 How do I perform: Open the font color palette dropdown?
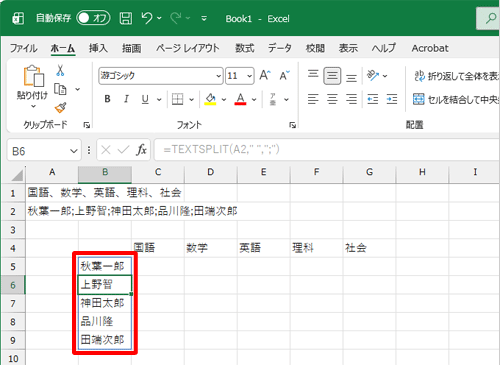click(254, 99)
